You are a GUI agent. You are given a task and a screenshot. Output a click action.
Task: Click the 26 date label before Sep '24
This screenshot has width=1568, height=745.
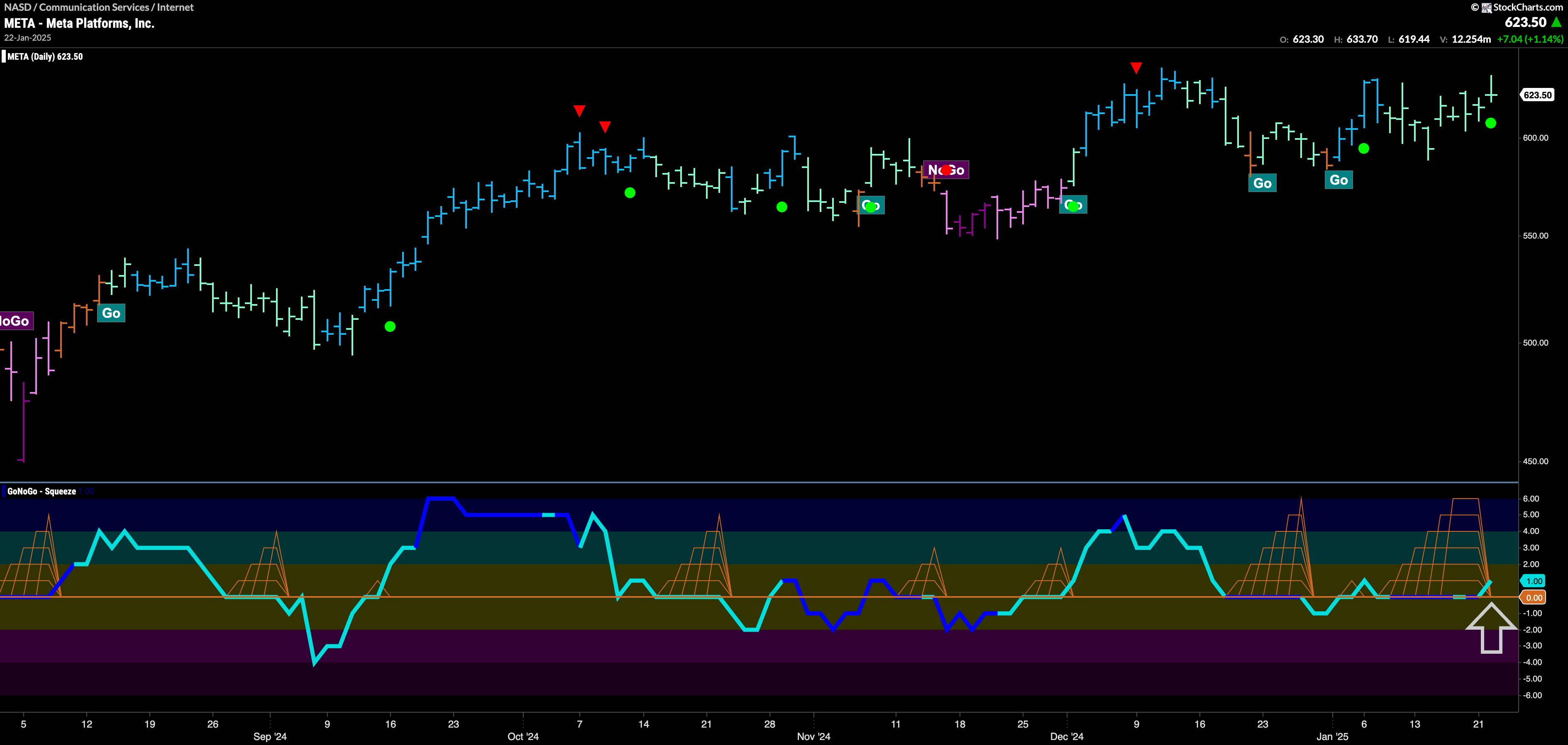(x=212, y=724)
